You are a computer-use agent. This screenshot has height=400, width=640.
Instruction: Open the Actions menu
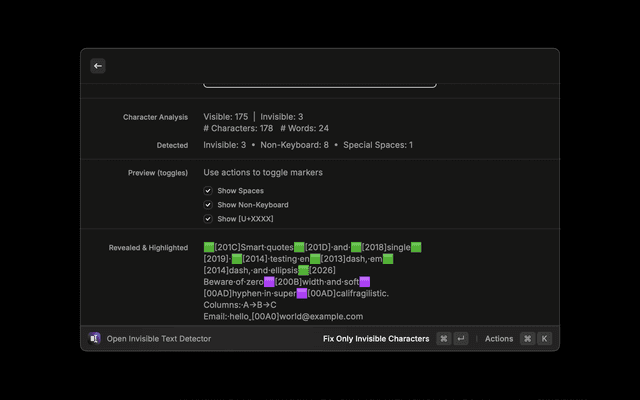pyautogui.click(x=498, y=339)
